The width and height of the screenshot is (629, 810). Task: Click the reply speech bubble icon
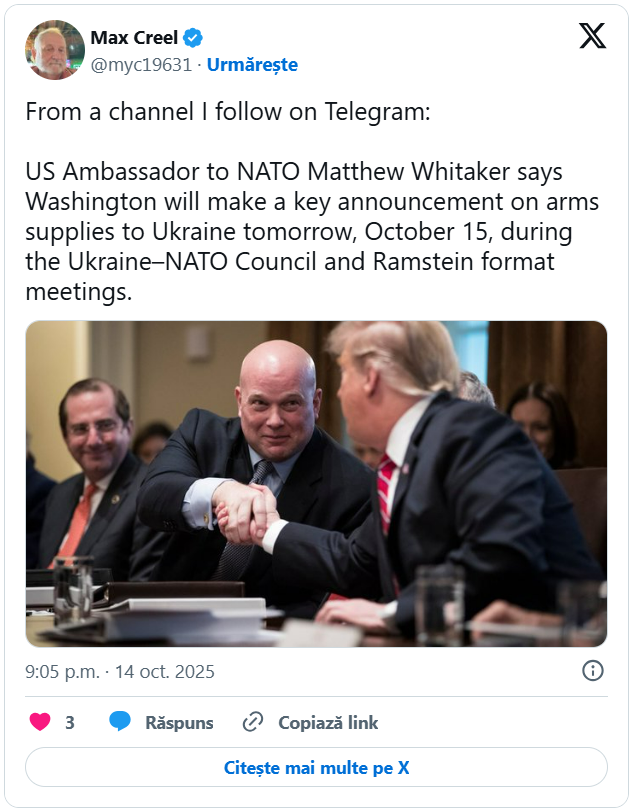[120, 722]
